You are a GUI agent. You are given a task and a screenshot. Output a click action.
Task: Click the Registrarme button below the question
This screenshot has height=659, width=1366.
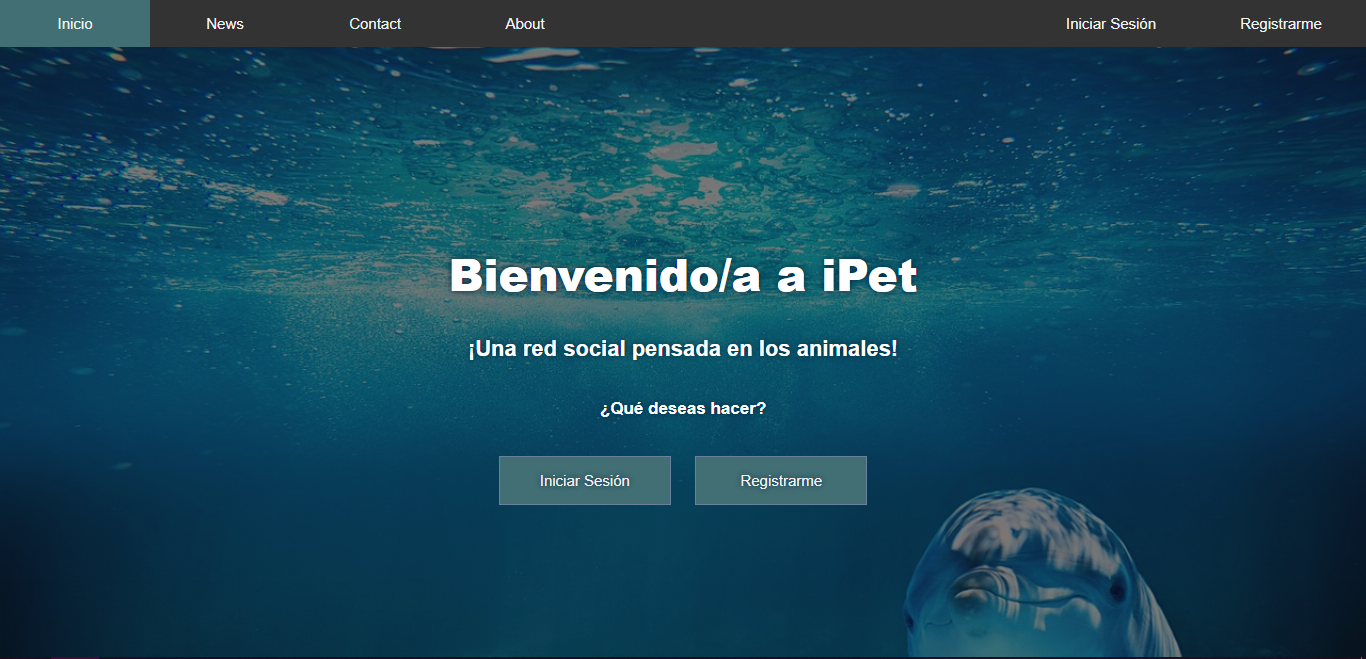(781, 481)
